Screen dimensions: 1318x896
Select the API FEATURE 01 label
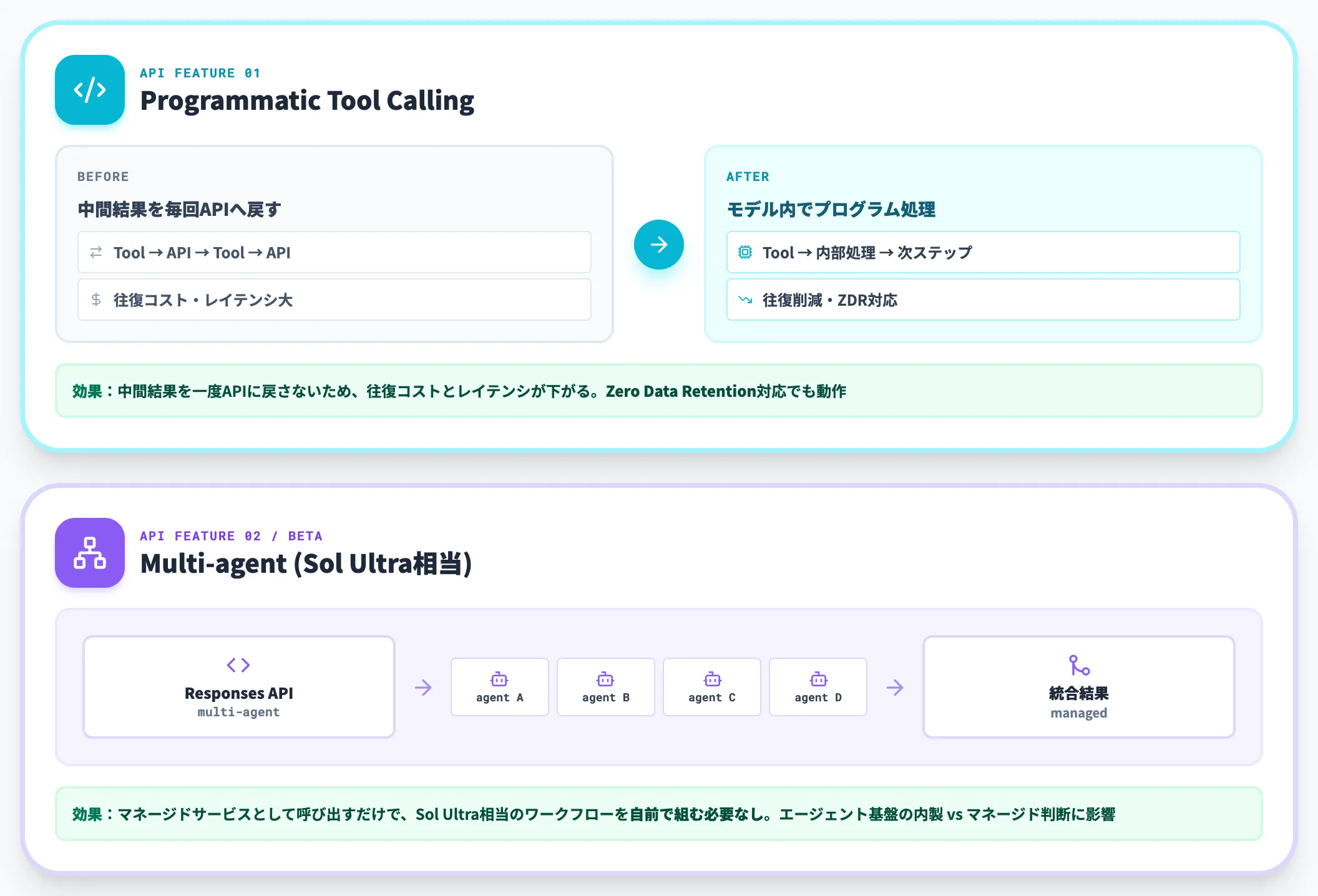pyautogui.click(x=200, y=73)
